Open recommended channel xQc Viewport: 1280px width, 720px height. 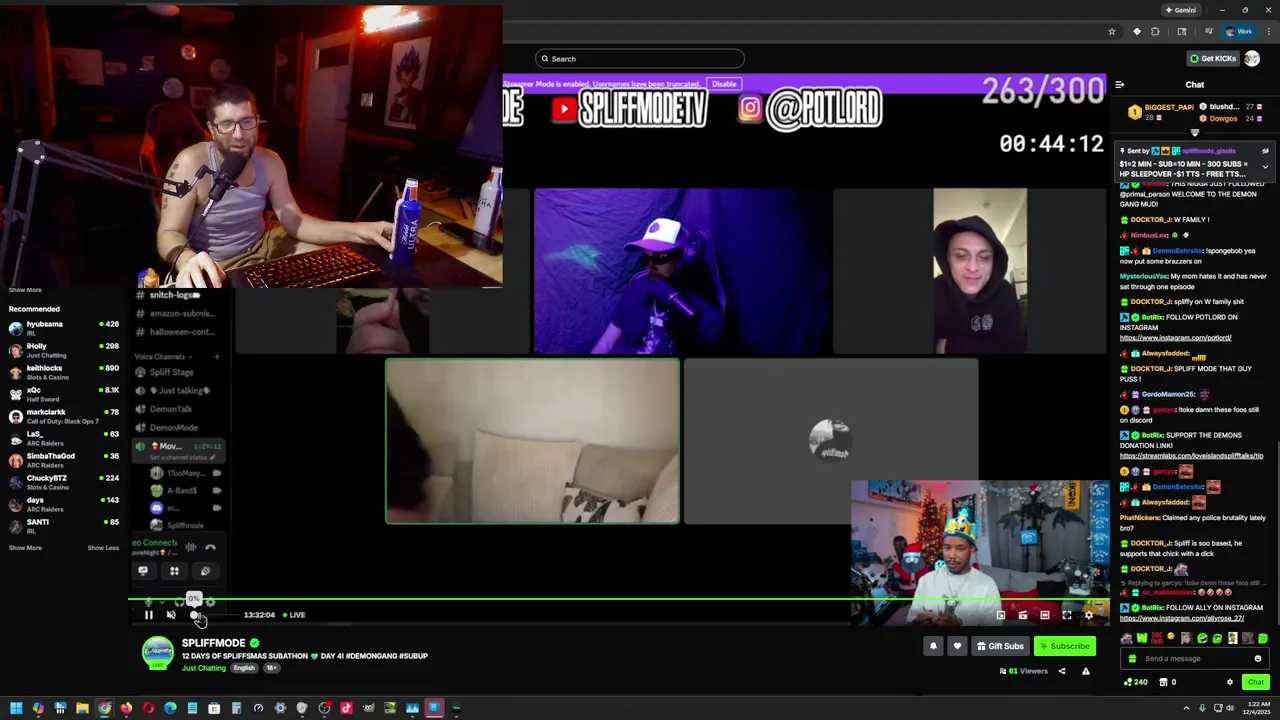tap(64, 394)
